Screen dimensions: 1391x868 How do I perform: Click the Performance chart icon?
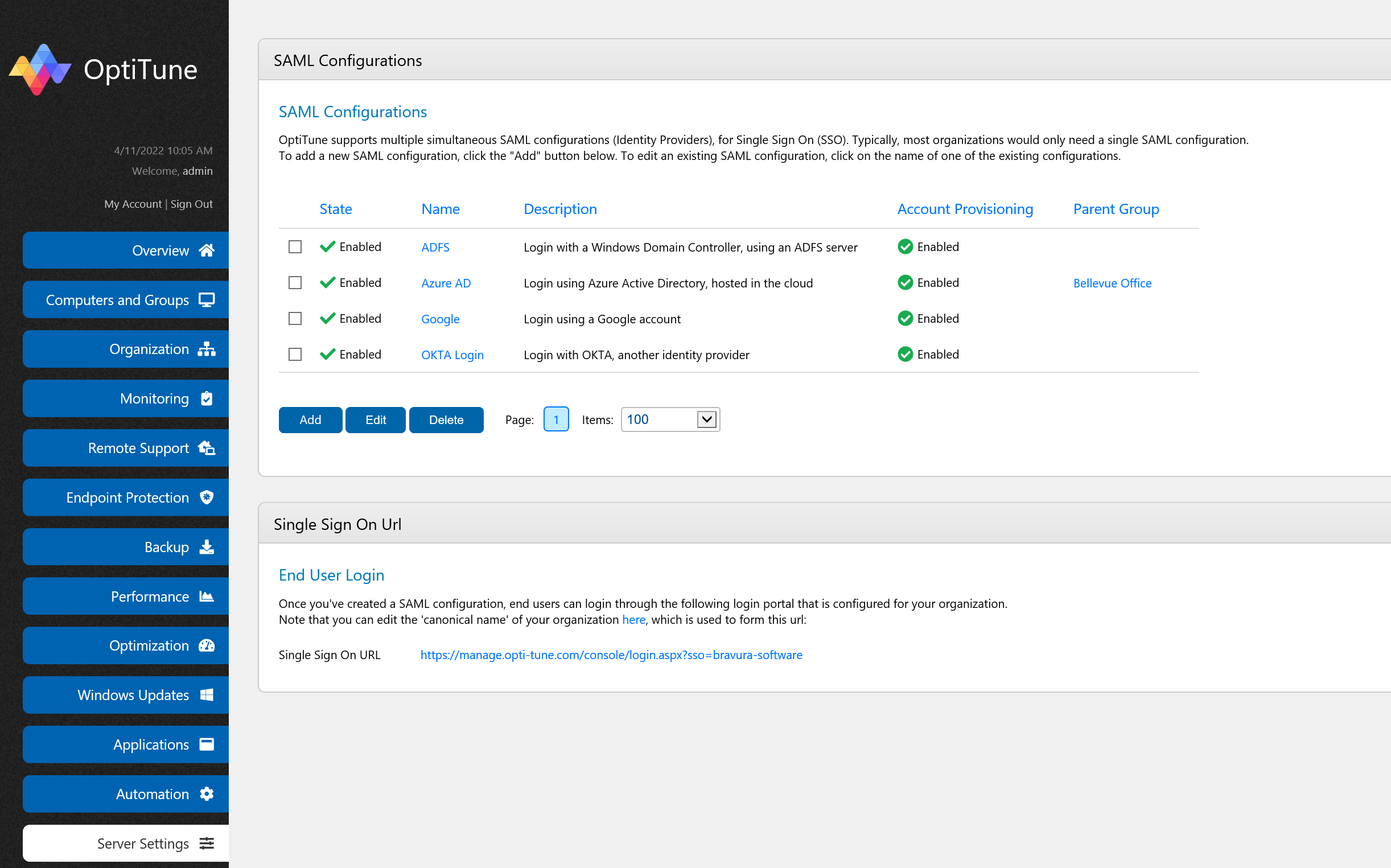click(207, 597)
